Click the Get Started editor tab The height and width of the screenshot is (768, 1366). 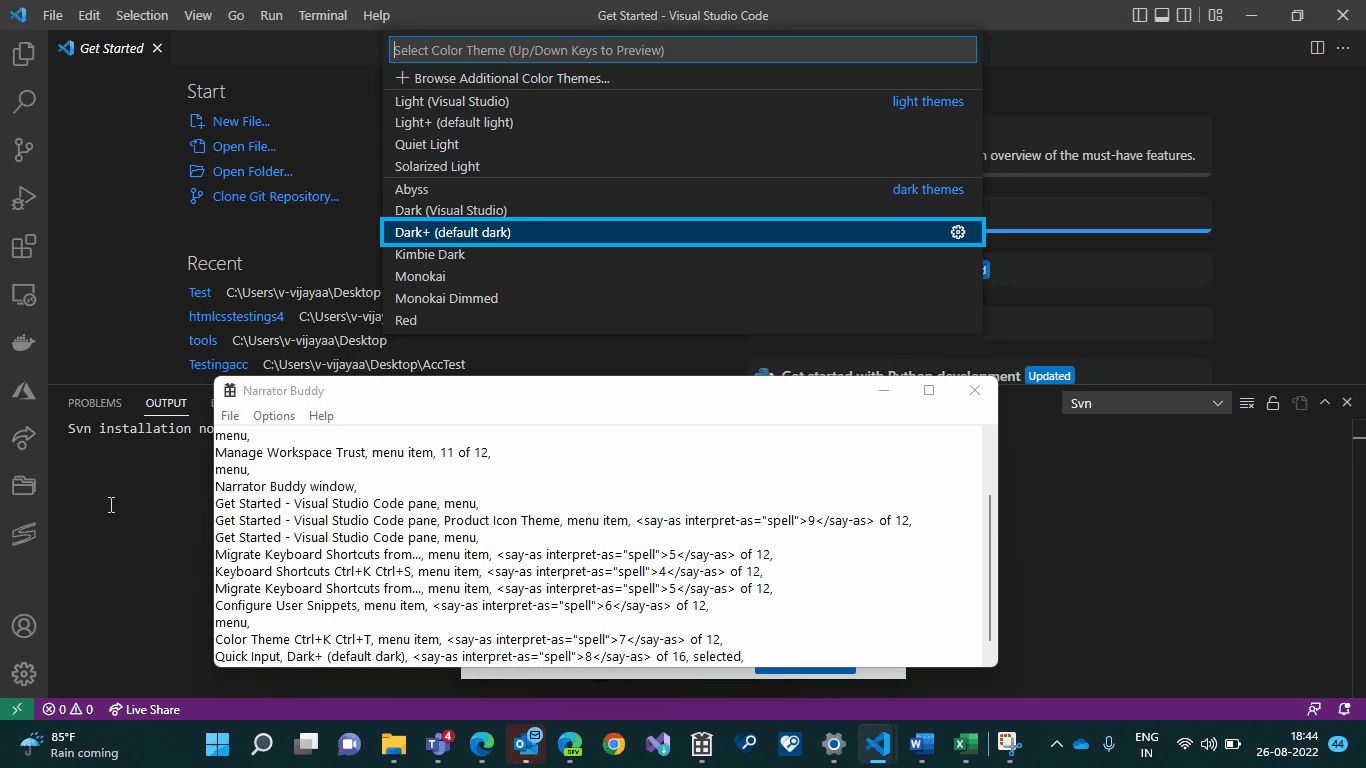pyautogui.click(x=110, y=48)
